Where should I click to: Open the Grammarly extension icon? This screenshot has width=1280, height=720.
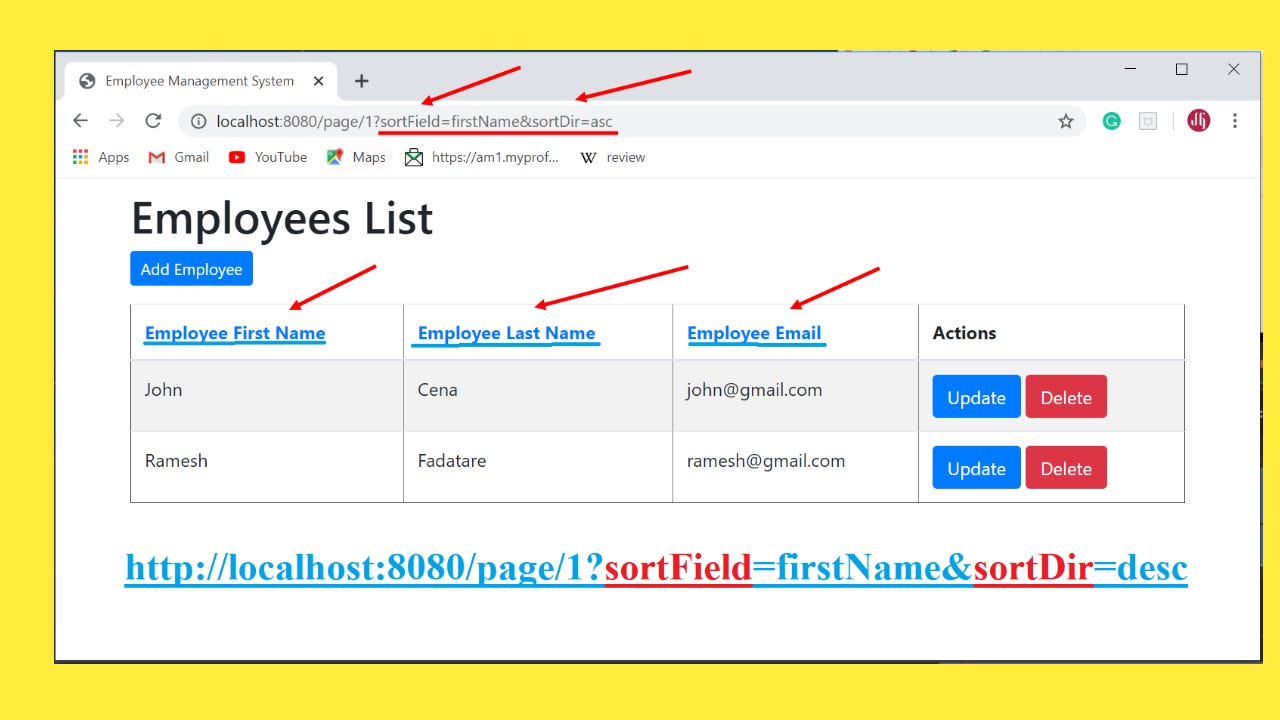[x=1111, y=120]
